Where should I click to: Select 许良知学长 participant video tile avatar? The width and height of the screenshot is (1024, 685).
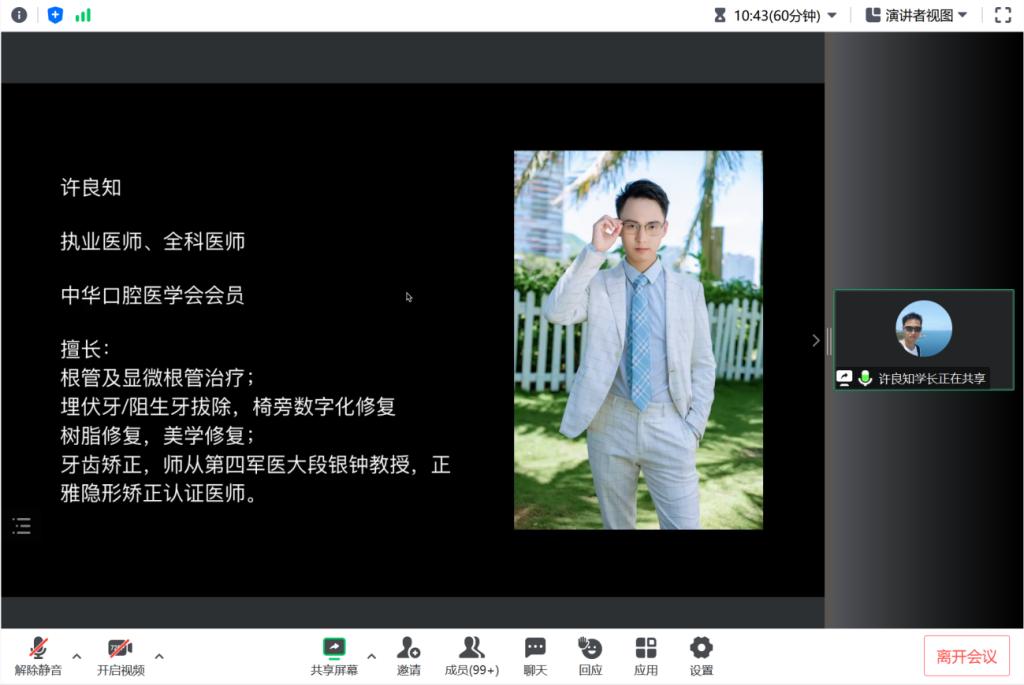[x=923, y=328]
